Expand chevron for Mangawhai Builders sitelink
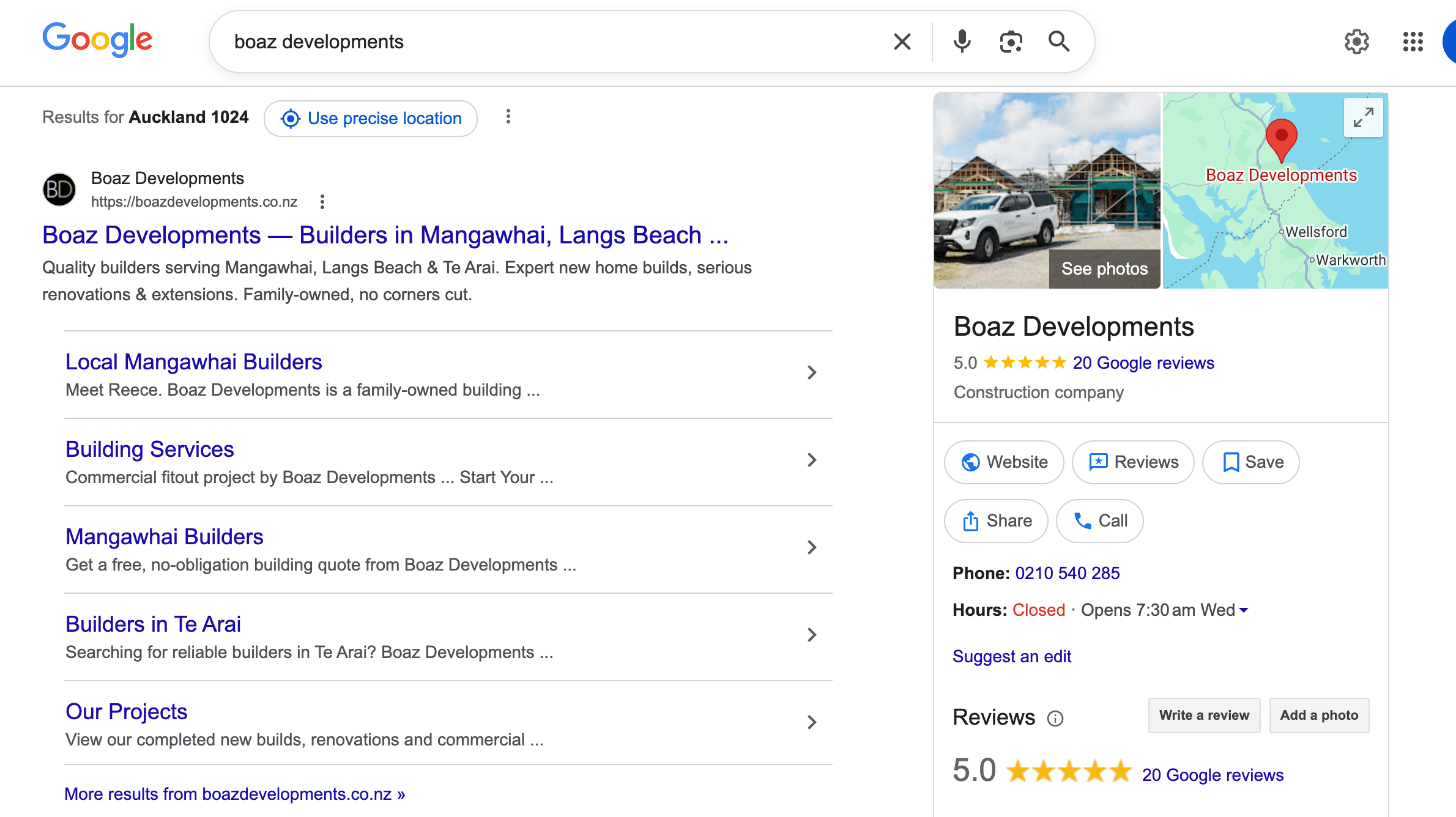1456x817 pixels. click(812, 547)
